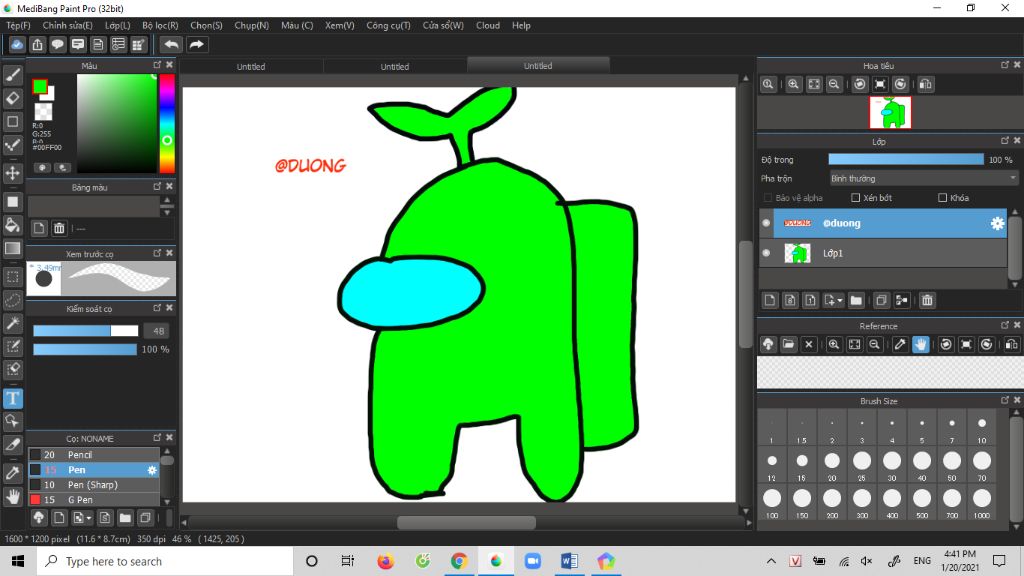Screen dimensions: 1024x576
Task: Select the G Pen brush
Action: pos(94,500)
